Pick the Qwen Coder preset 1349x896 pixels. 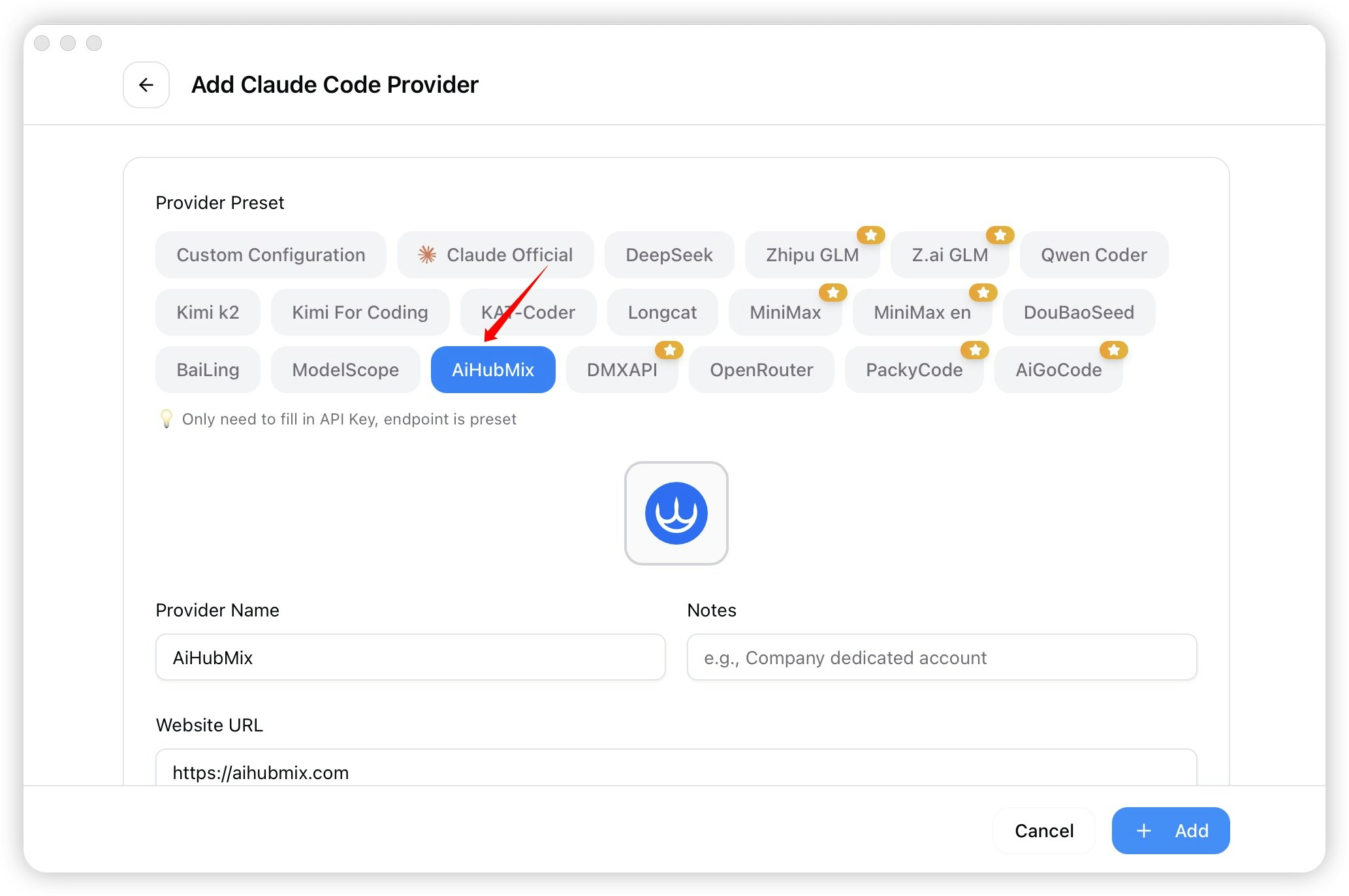[1094, 255]
